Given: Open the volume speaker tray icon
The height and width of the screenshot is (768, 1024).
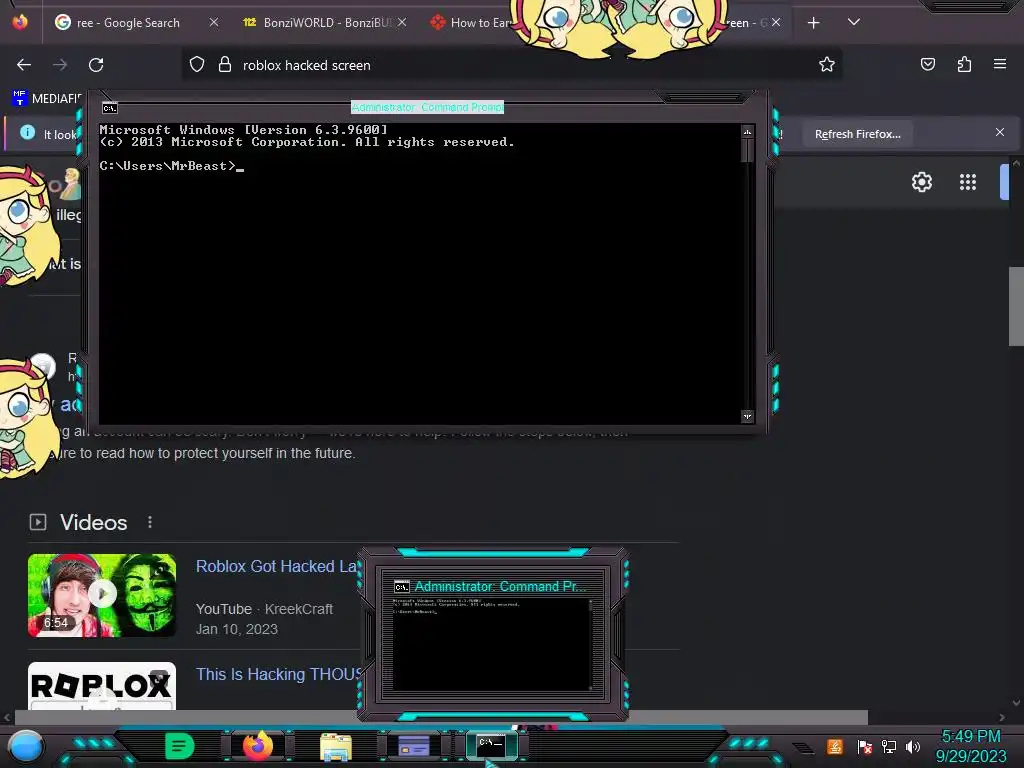Looking at the screenshot, I should [913, 746].
